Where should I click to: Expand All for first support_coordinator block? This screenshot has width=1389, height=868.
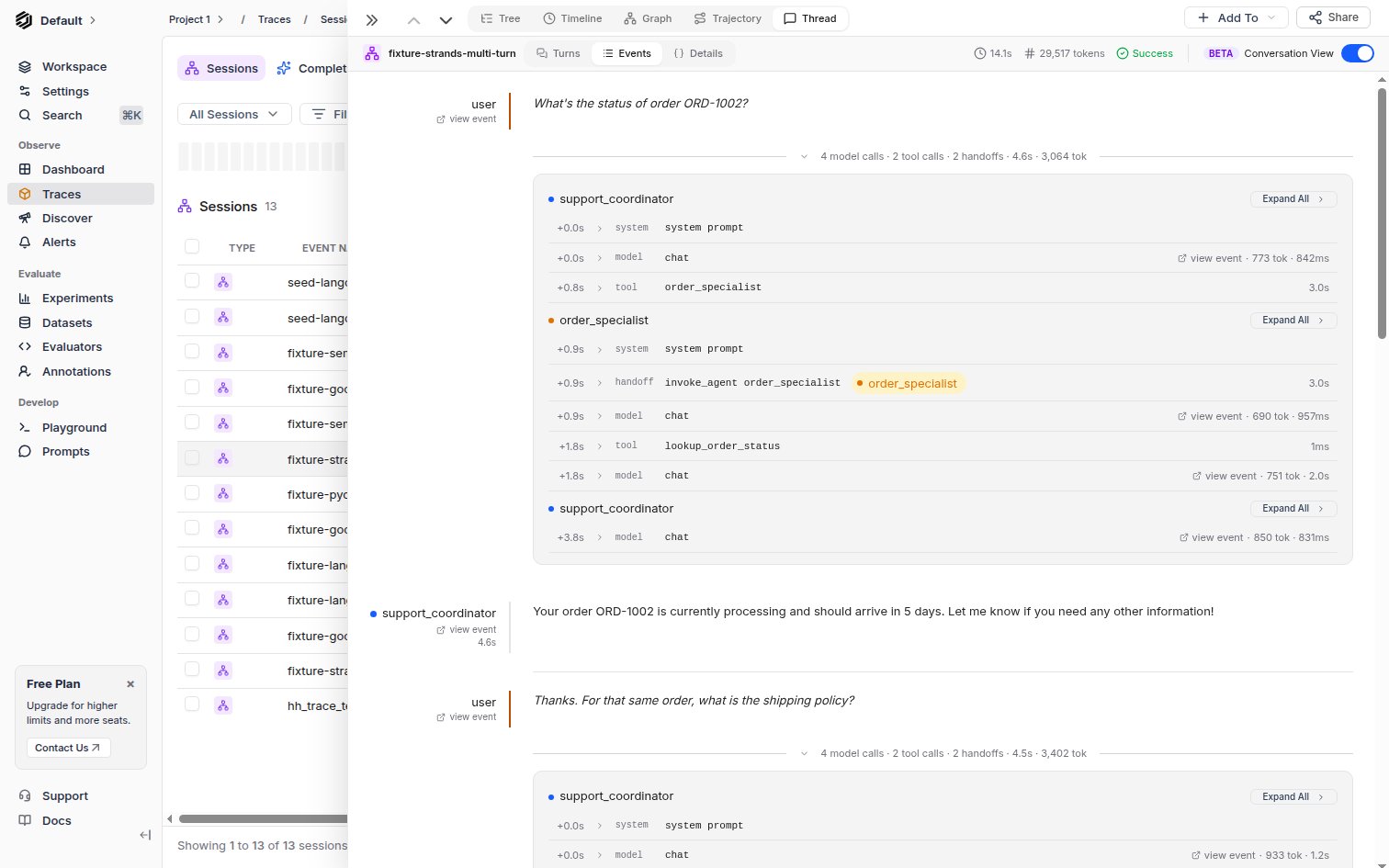1293,199
